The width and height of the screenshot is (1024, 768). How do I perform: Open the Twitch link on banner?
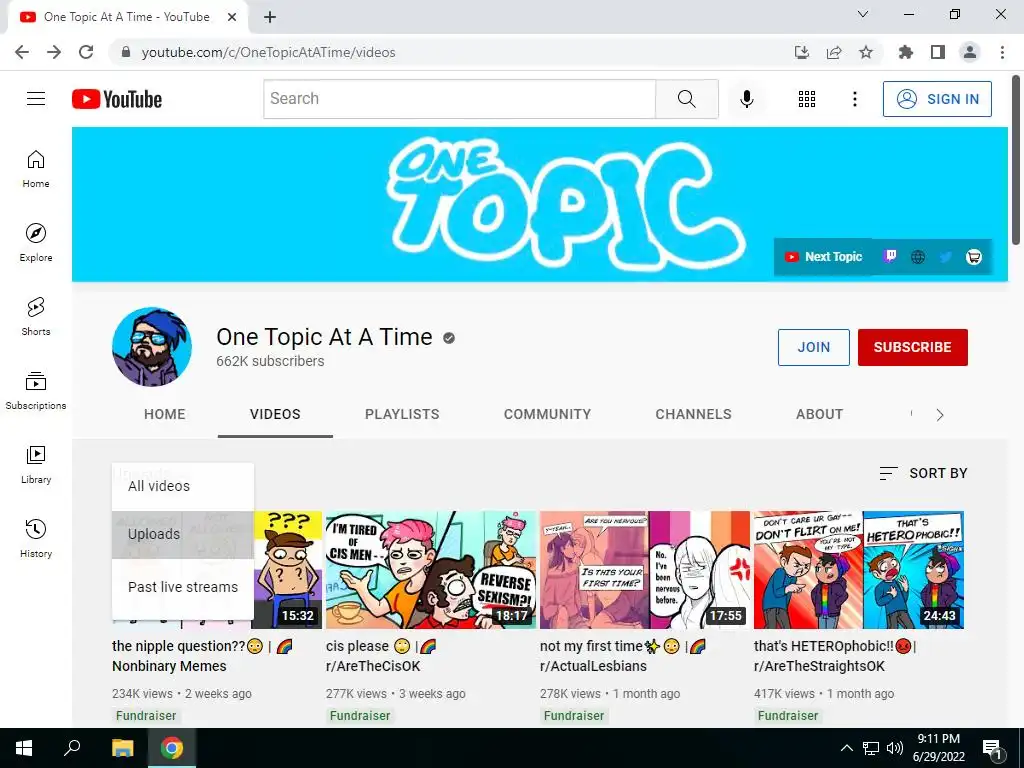[889, 257]
